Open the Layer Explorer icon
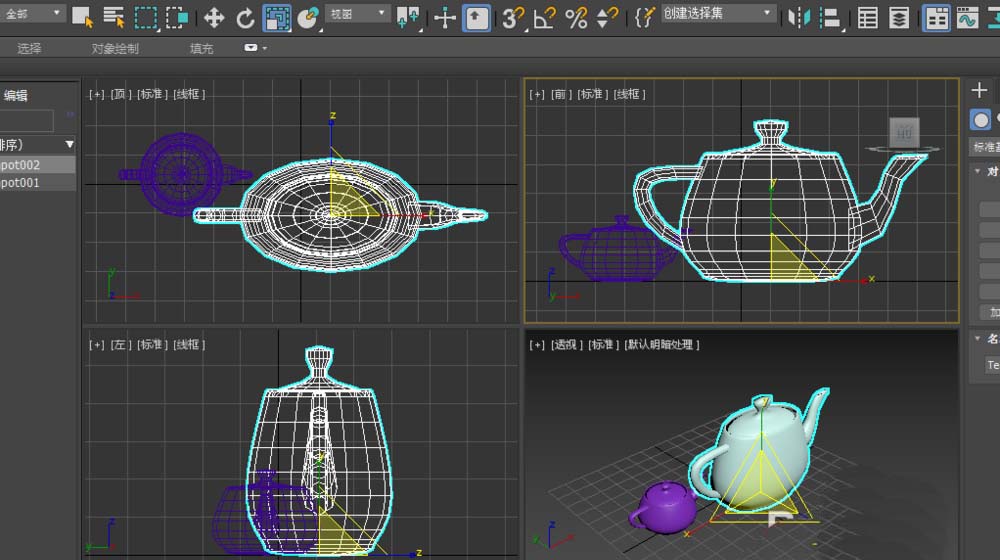The height and width of the screenshot is (560, 1000). (x=900, y=17)
